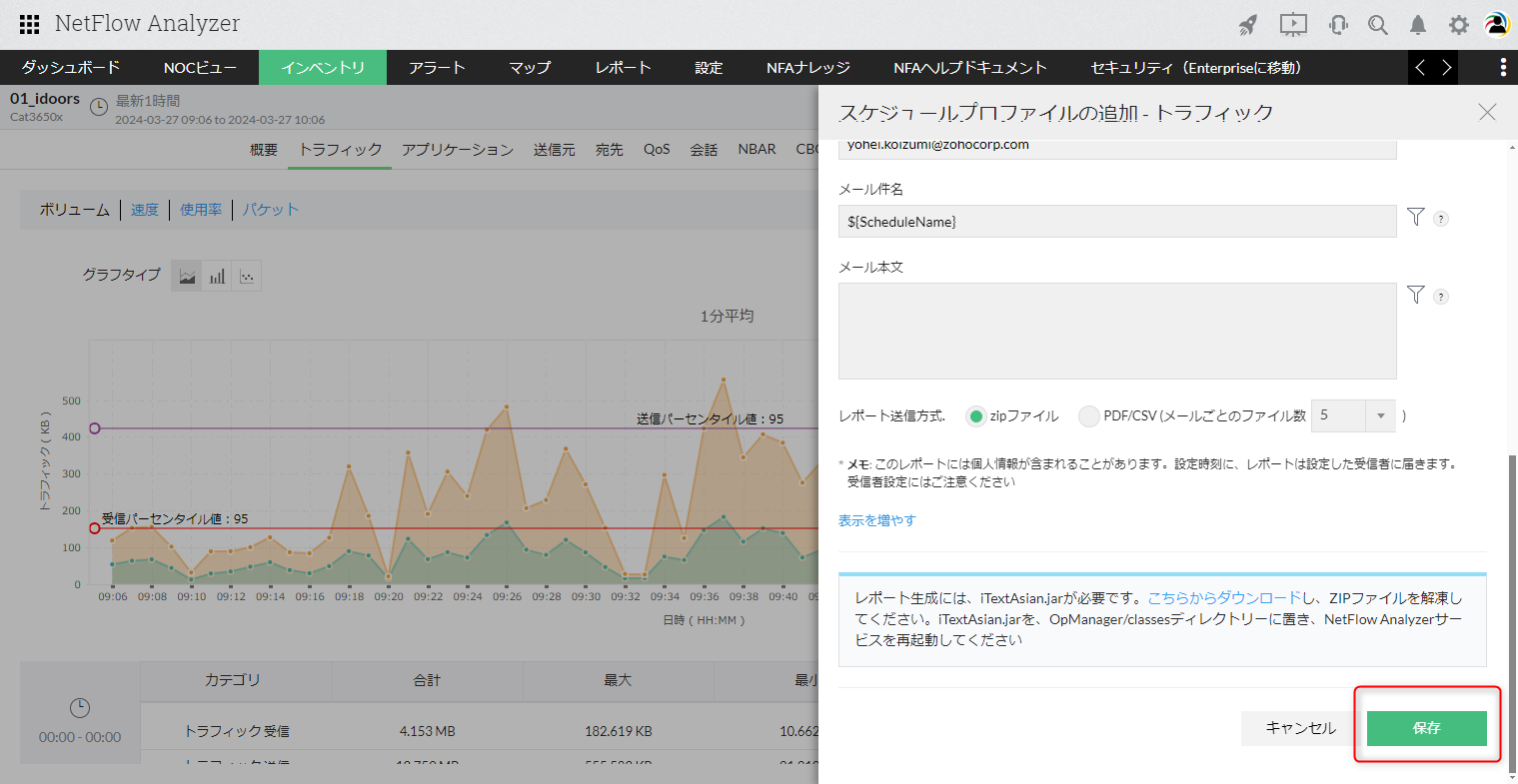This screenshot has height=784, width=1518.
Task: Open the files-per-mail count dropdown
Action: 1352,415
